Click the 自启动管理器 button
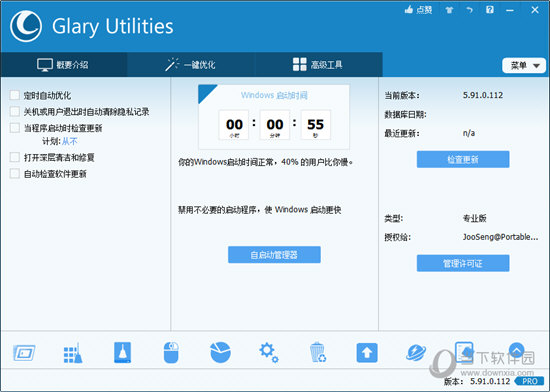The image size is (550, 392). click(x=274, y=255)
